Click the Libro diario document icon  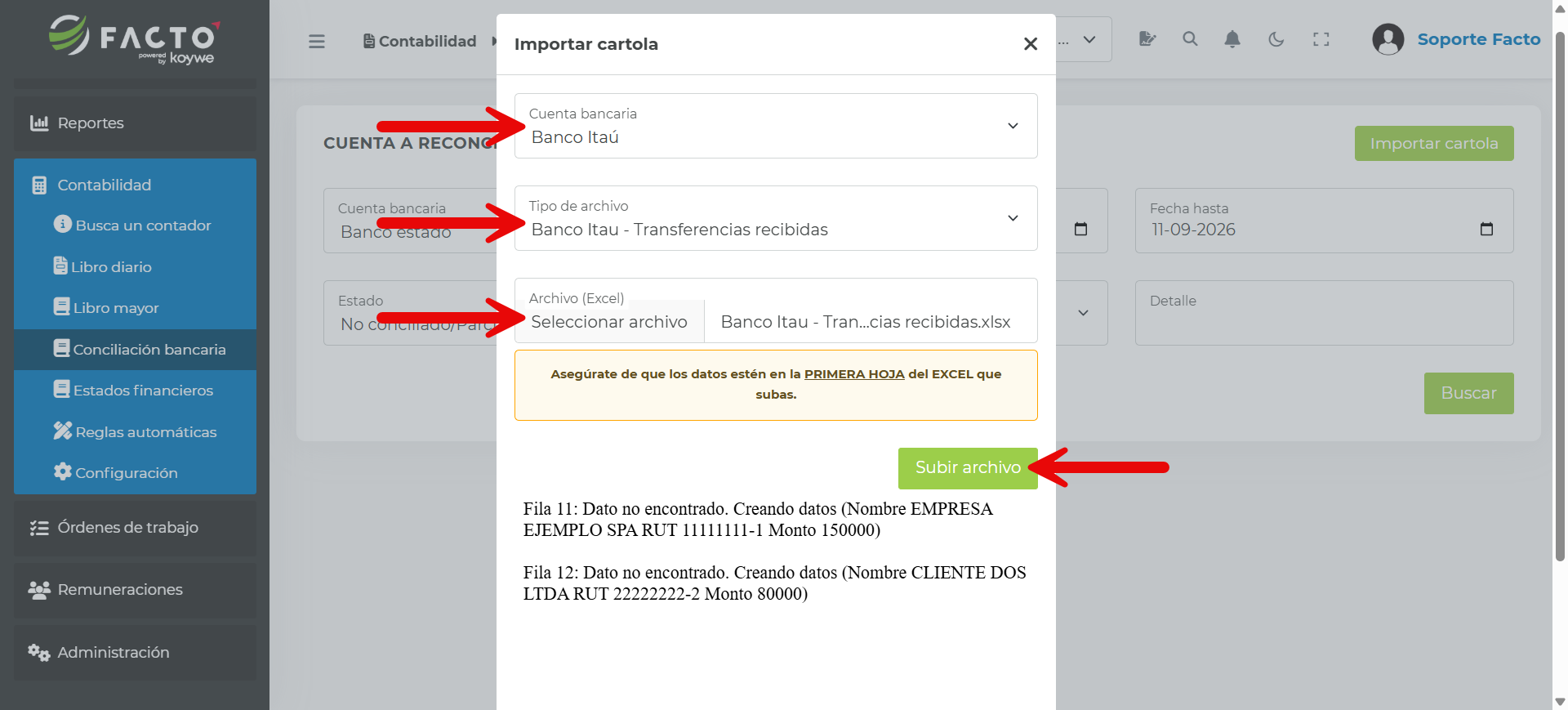coord(60,266)
